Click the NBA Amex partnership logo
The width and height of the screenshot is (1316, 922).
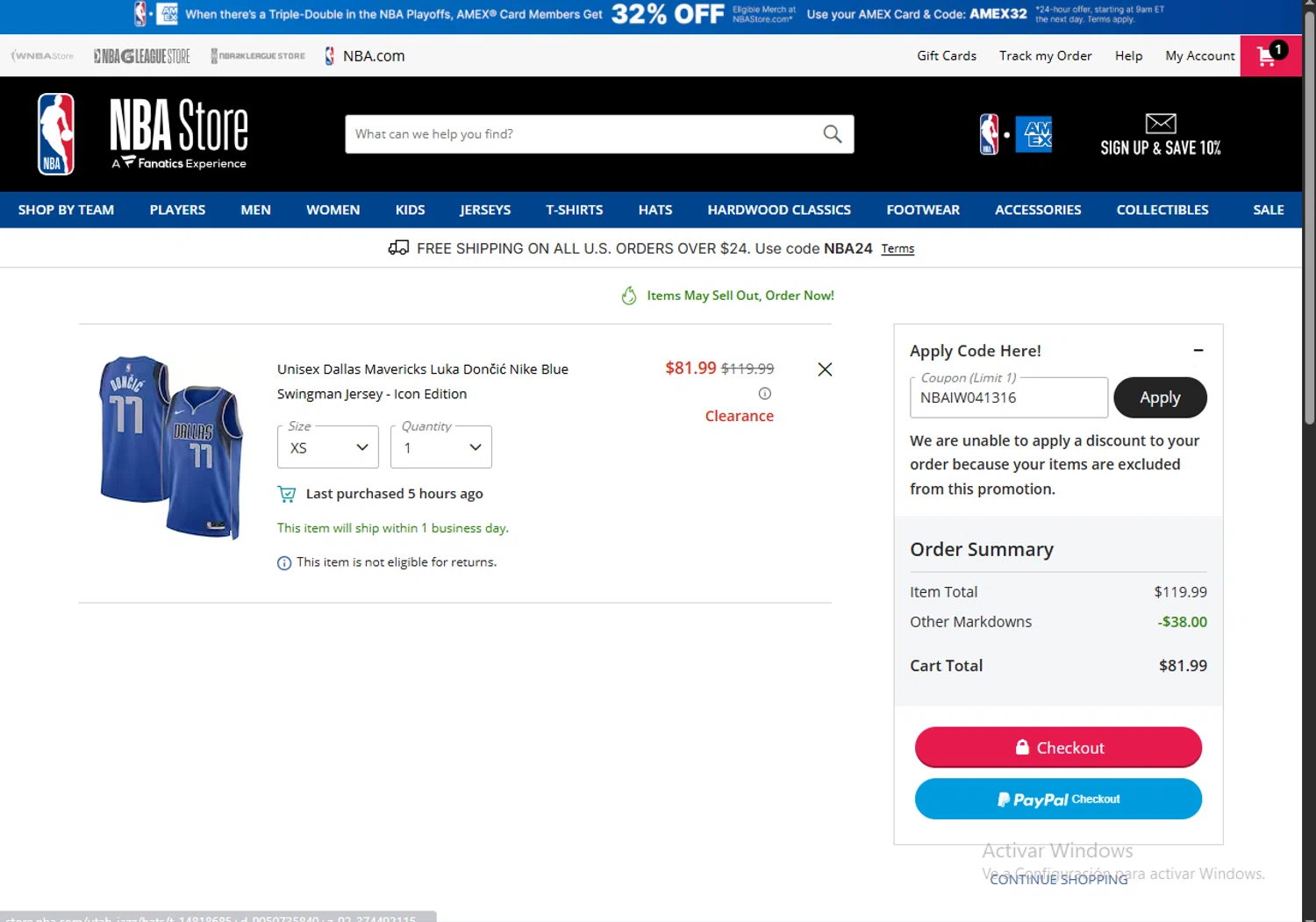click(x=1016, y=134)
